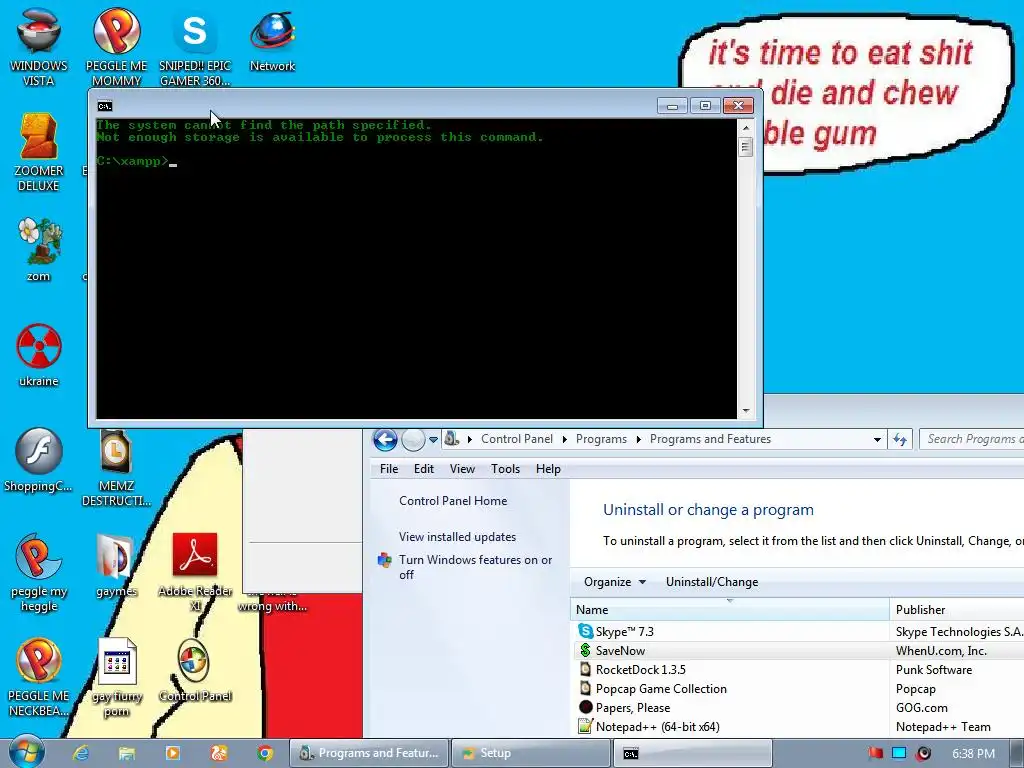Click the refresh button beside address bar
This screenshot has width=1024, height=768.
pos(900,440)
